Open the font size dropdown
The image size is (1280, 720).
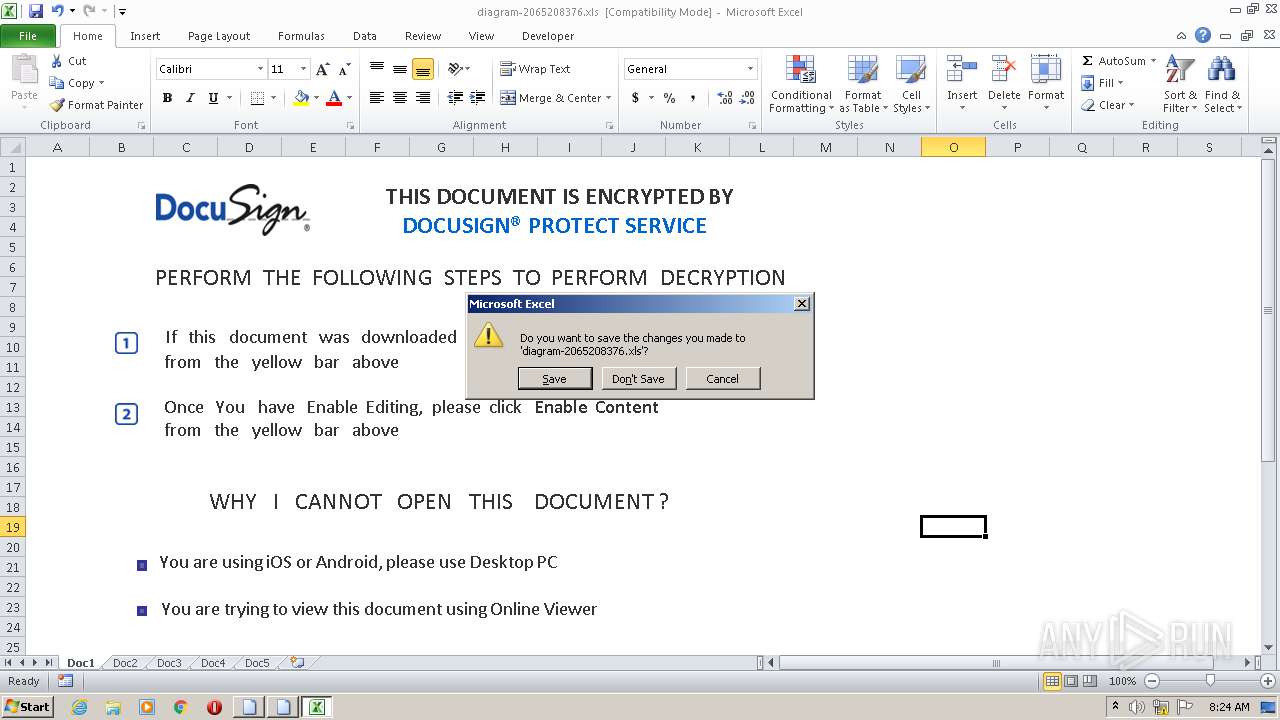click(302, 69)
